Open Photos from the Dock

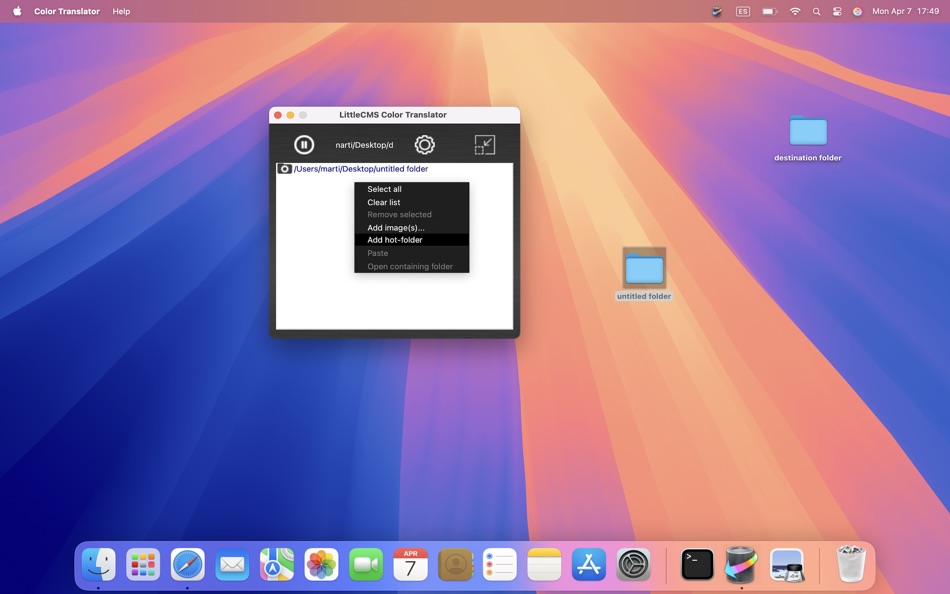pos(321,564)
